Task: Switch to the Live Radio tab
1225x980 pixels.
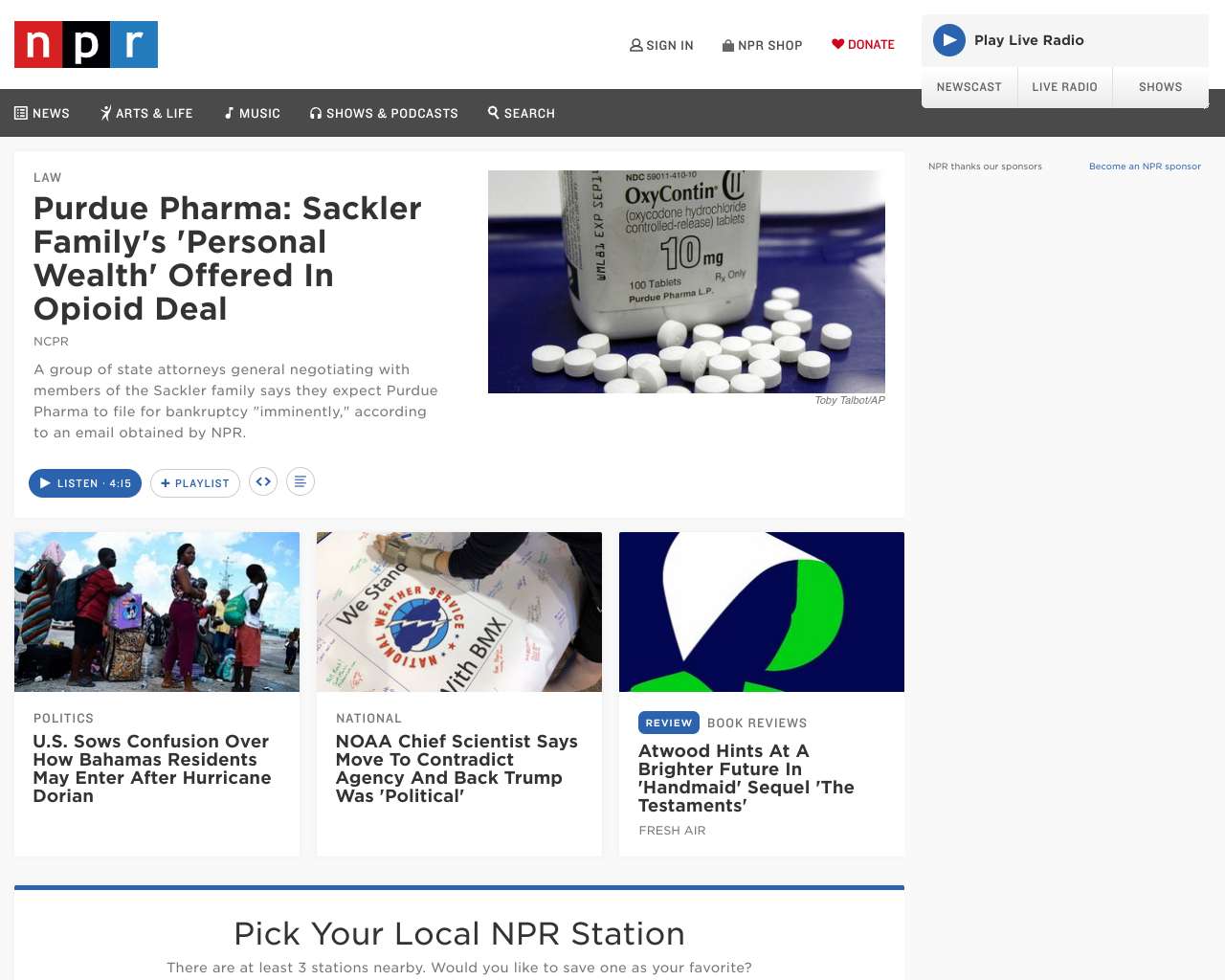Action: point(1065,87)
